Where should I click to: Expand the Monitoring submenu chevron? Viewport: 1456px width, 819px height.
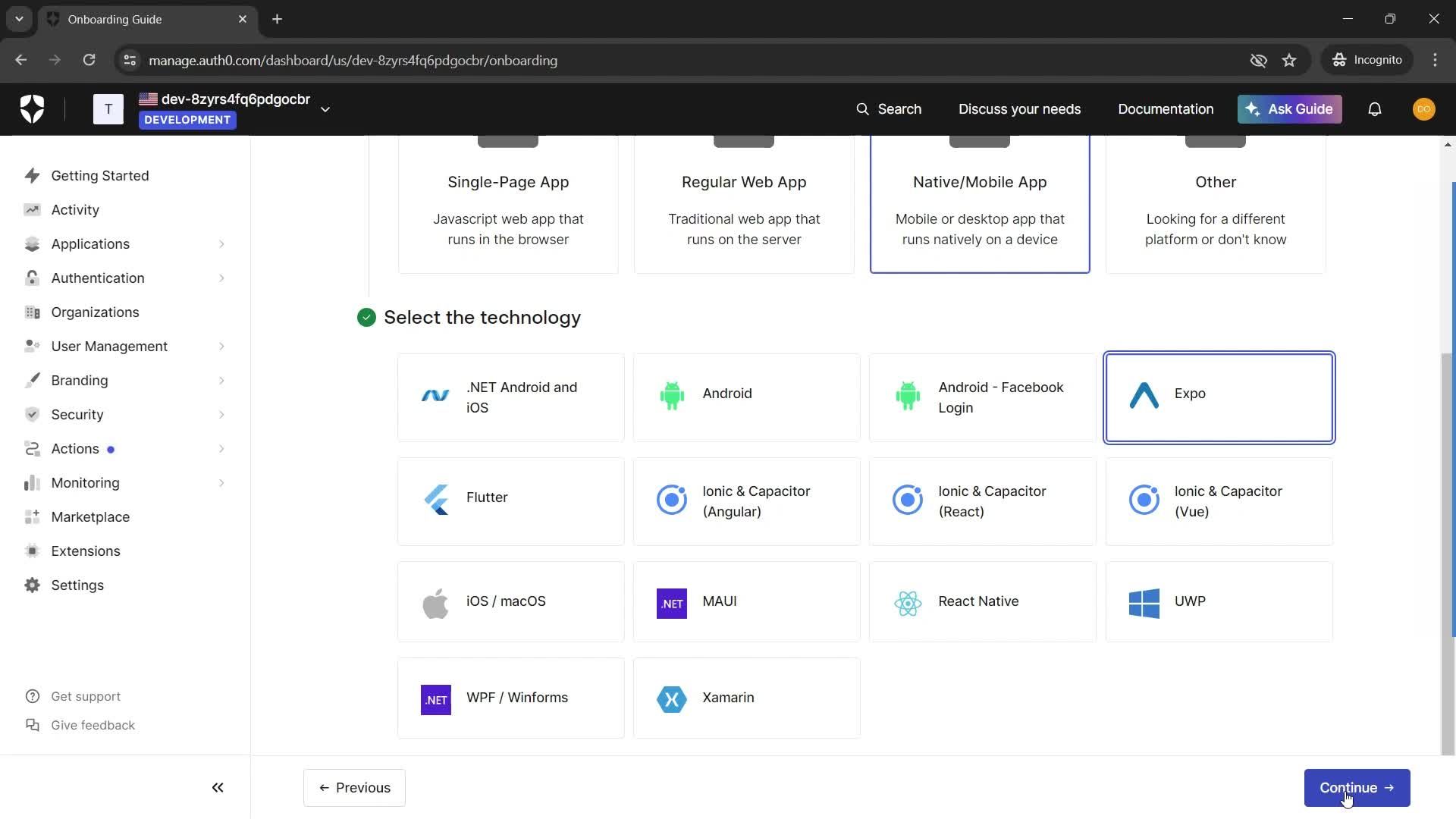tap(221, 483)
